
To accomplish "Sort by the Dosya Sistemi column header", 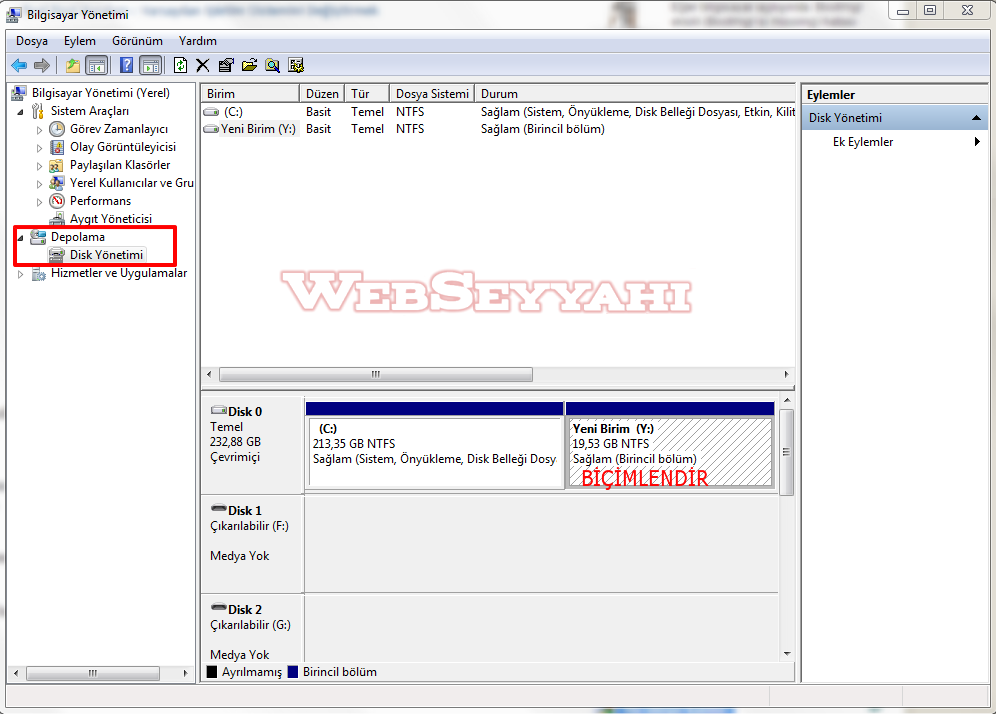I will click(432, 93).
